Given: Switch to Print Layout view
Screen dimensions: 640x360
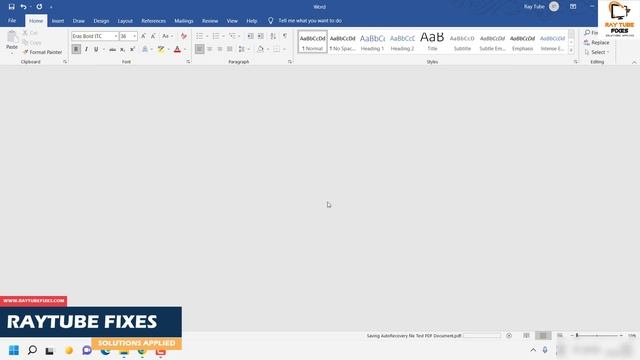Looking at the screenshot, I should click(x=543, y=336).
